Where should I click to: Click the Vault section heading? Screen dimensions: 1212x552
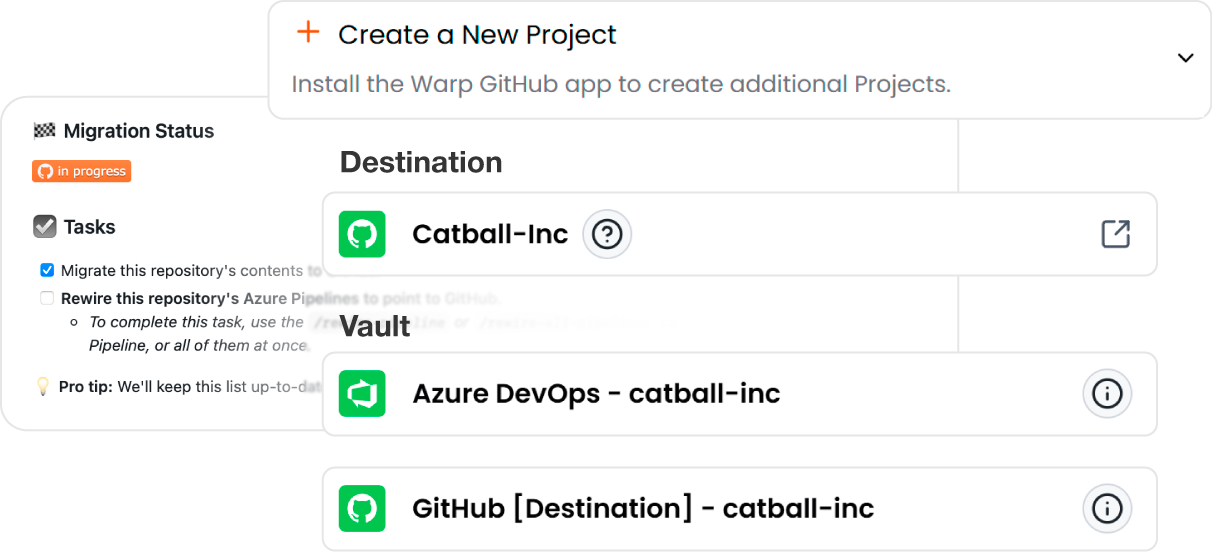[375, 326]
